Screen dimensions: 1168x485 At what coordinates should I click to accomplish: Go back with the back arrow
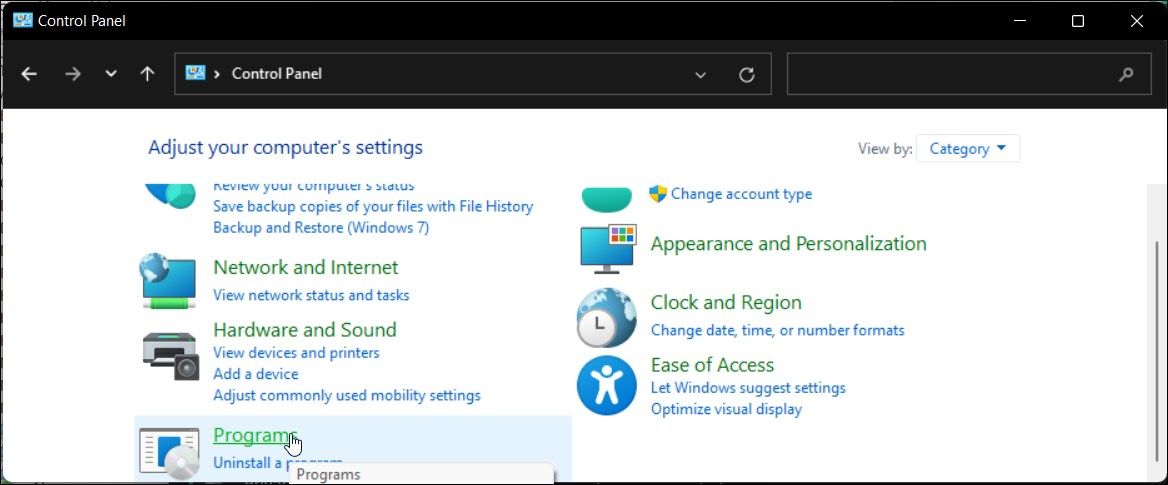click(x=29, y=74)
